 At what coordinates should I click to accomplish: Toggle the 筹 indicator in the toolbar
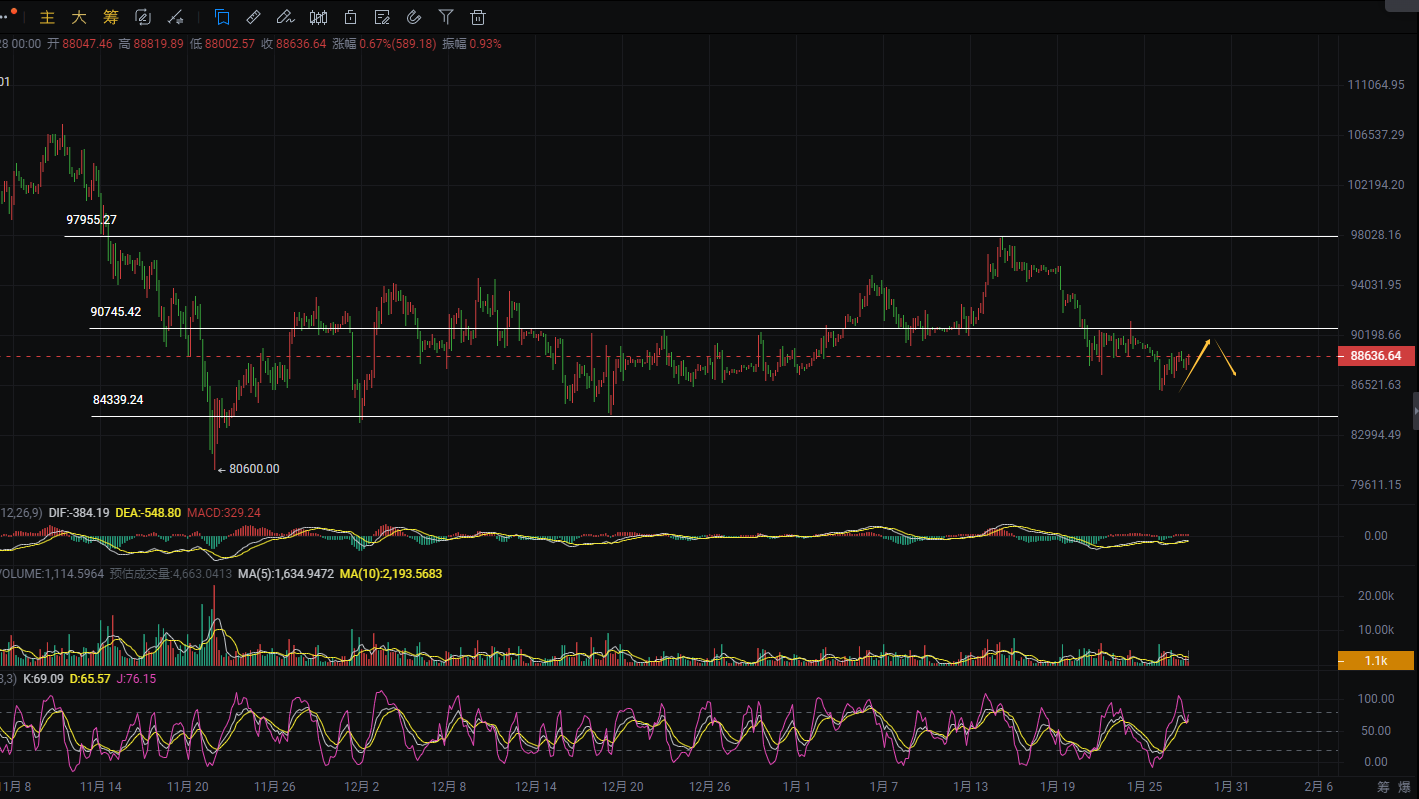tap(110, 17)
